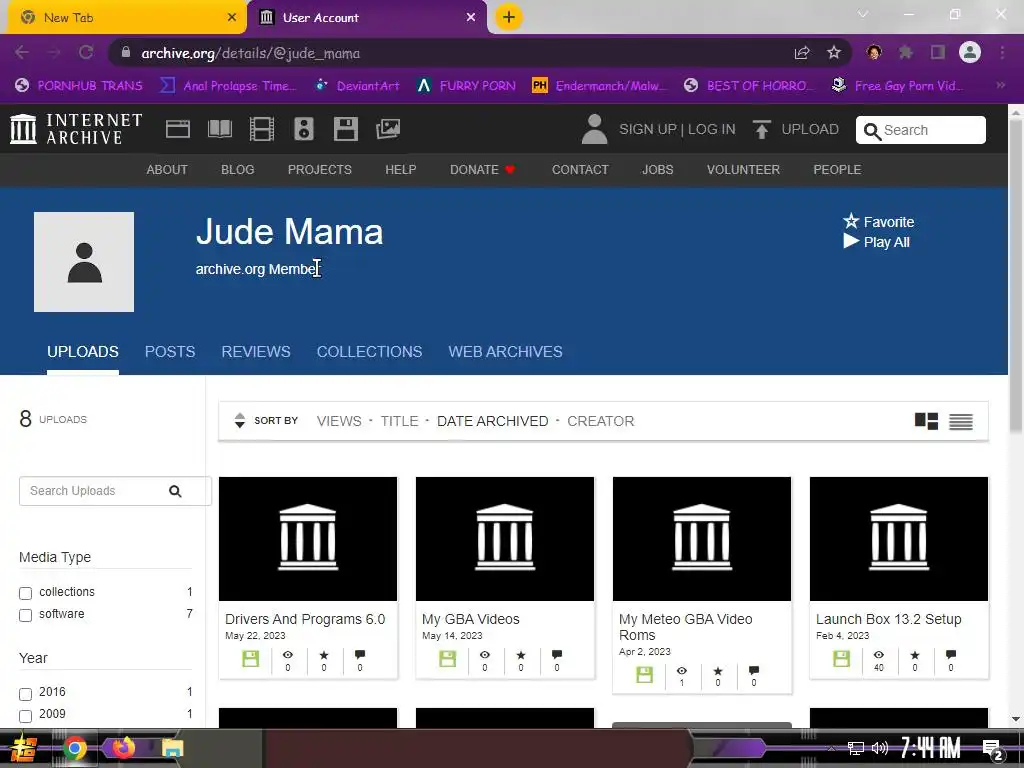This screenshot has width=1024, height=768.
Task: Toggle the browser side panel icon
Action: pos(938,52)
